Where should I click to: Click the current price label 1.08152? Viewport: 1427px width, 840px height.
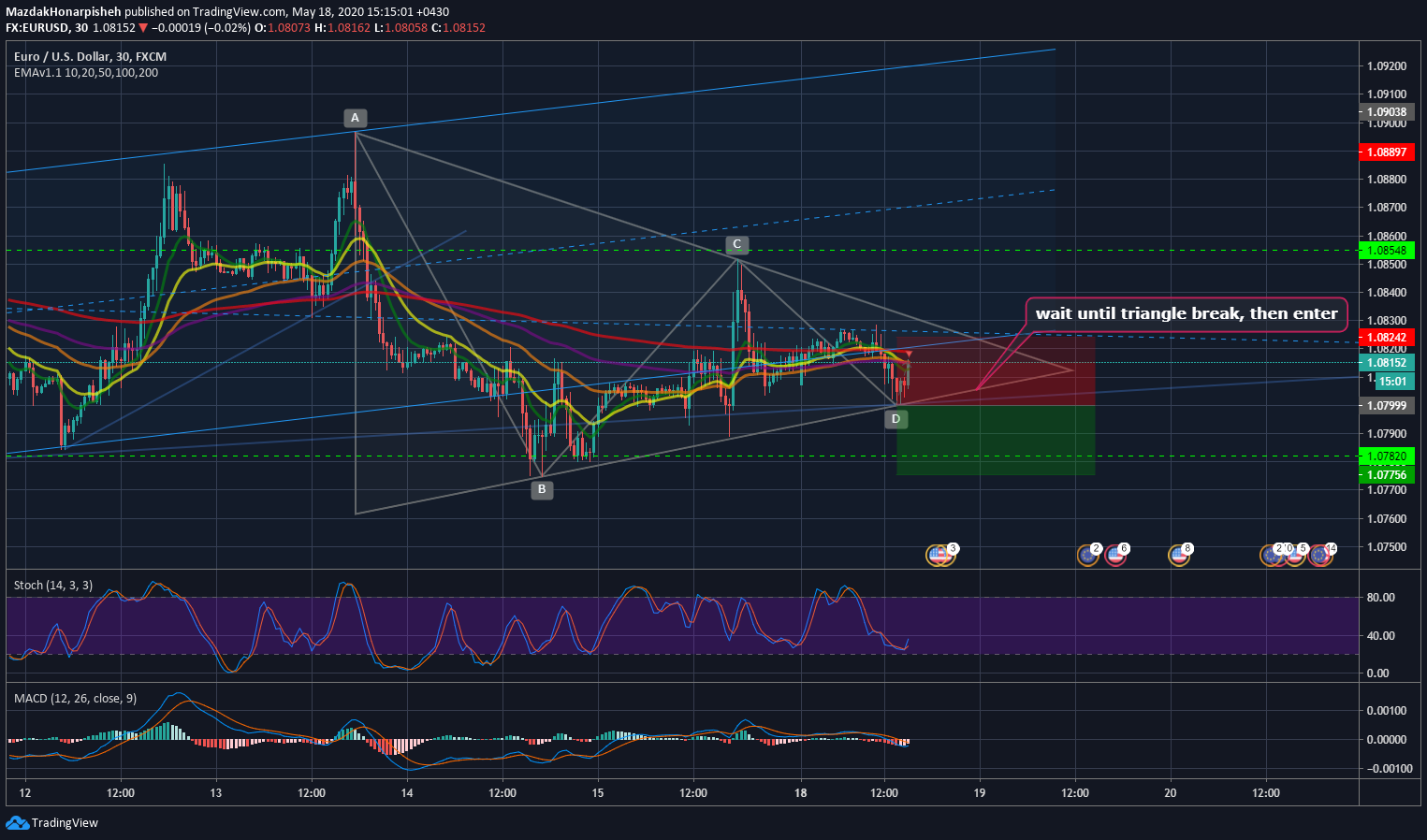(x=1386, y=363)
